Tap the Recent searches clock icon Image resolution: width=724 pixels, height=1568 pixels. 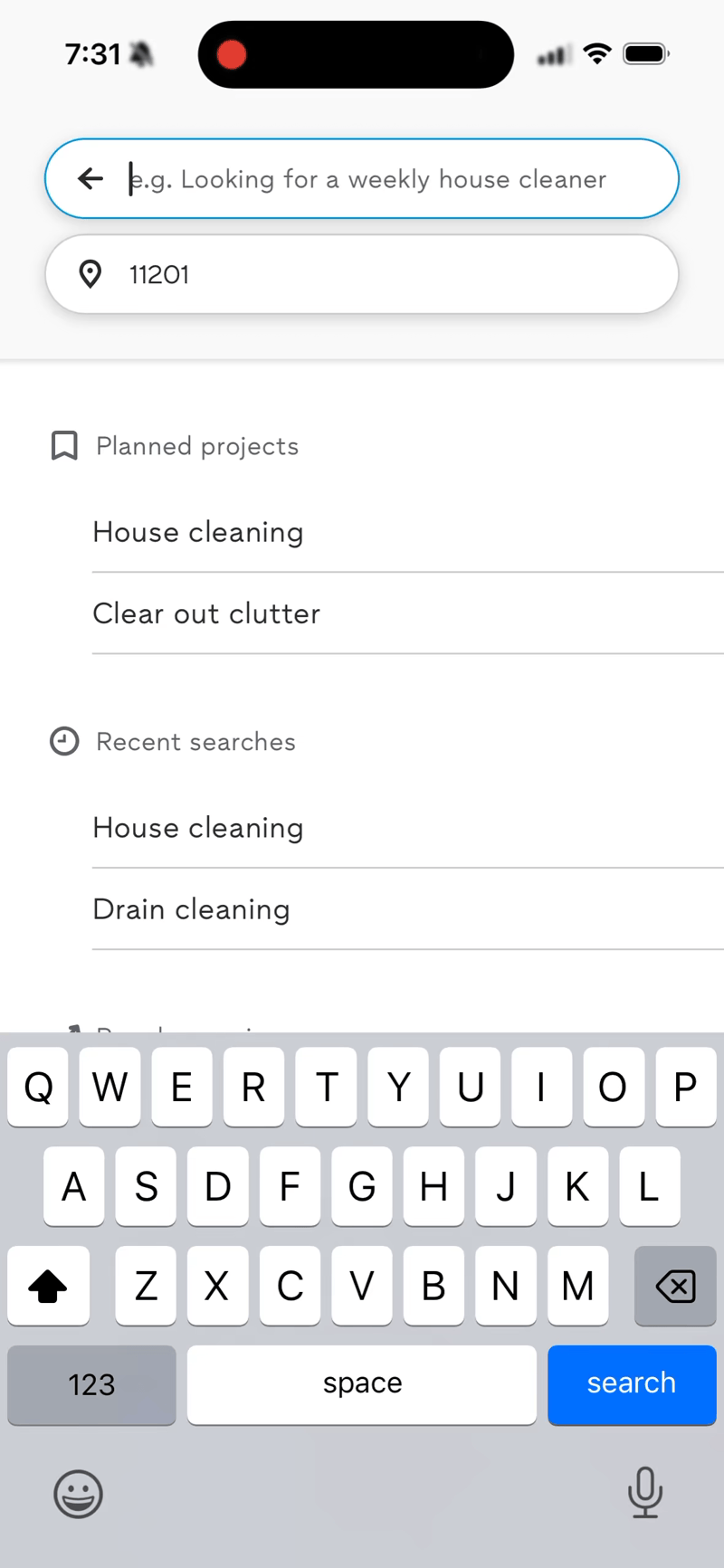(64, 742)
